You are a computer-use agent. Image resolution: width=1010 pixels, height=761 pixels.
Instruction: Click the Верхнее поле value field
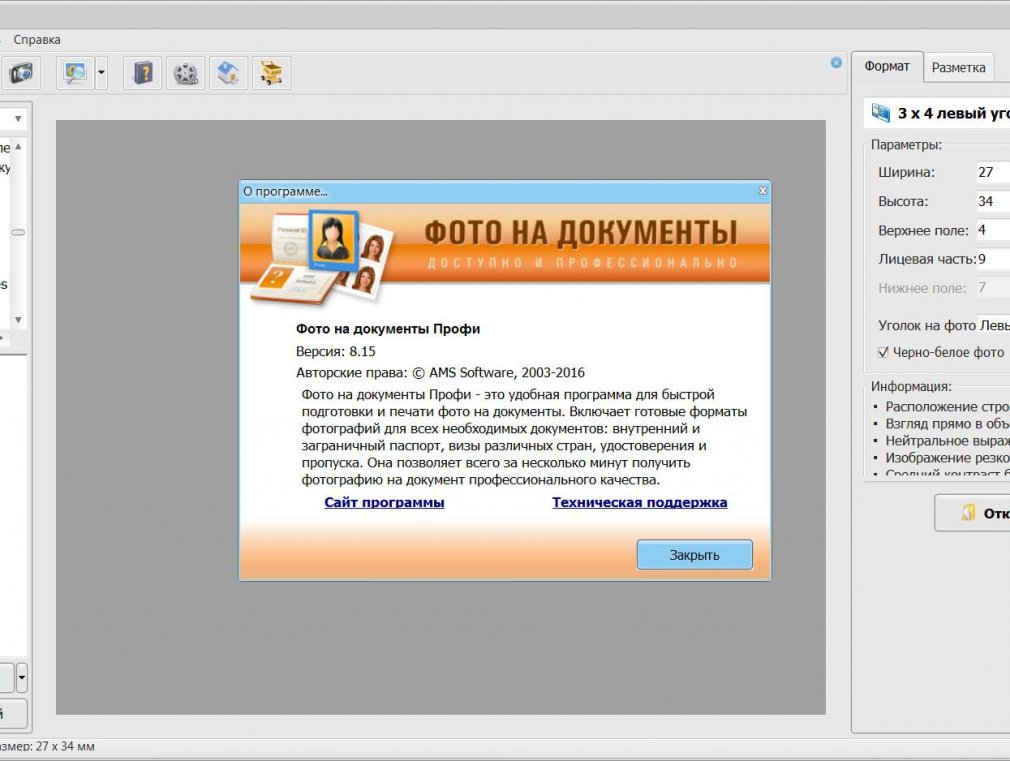click(x=993, y=230)
